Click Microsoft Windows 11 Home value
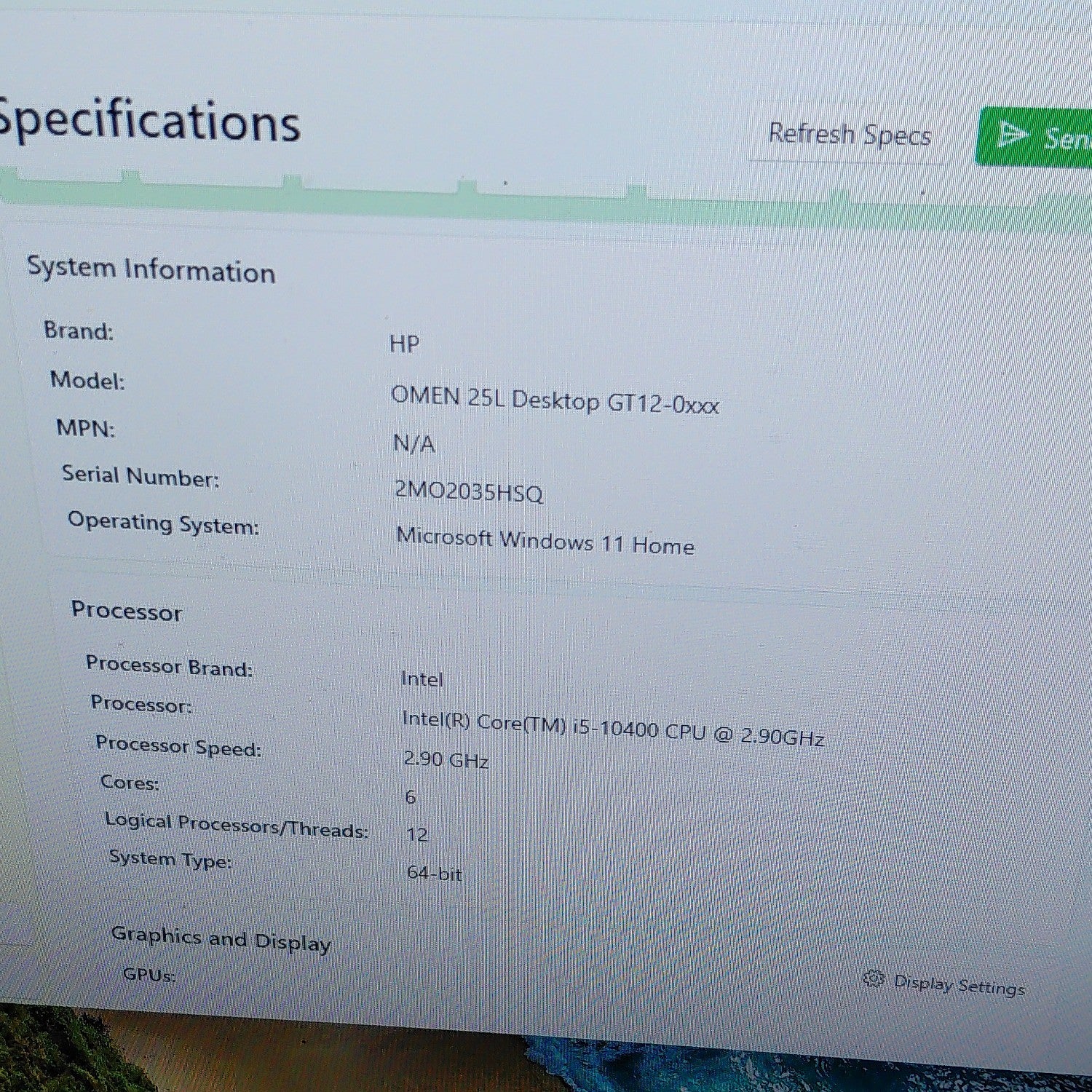The image size is (1092, 1092). [545, 541]
